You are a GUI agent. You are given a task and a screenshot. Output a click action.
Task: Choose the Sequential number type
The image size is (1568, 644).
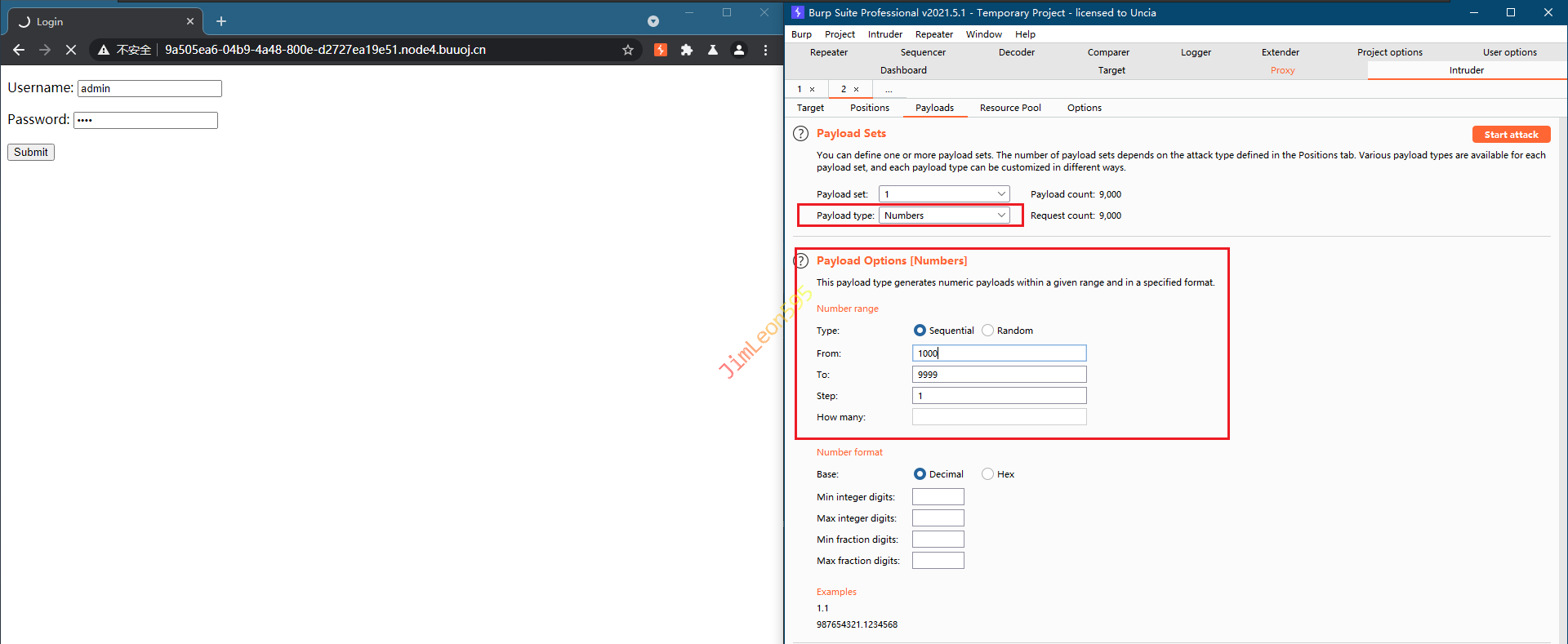click(920, 331)
